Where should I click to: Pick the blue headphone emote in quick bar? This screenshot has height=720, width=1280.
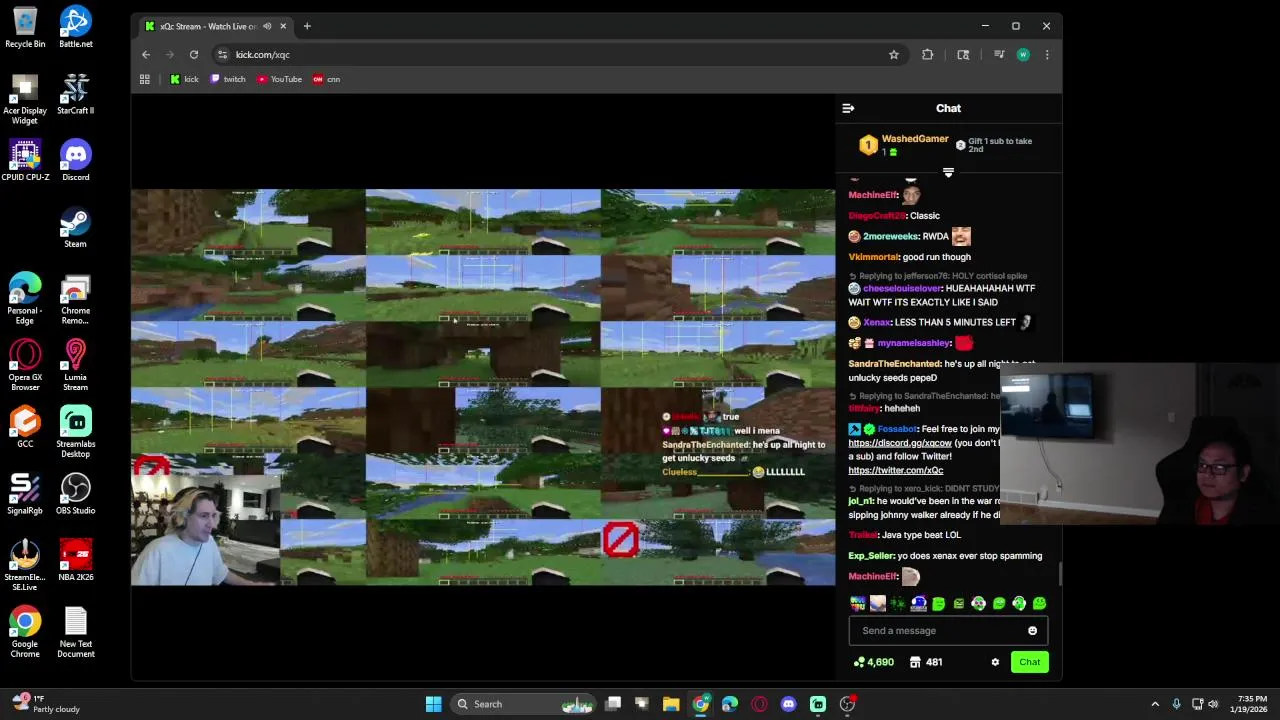[918, 603]
